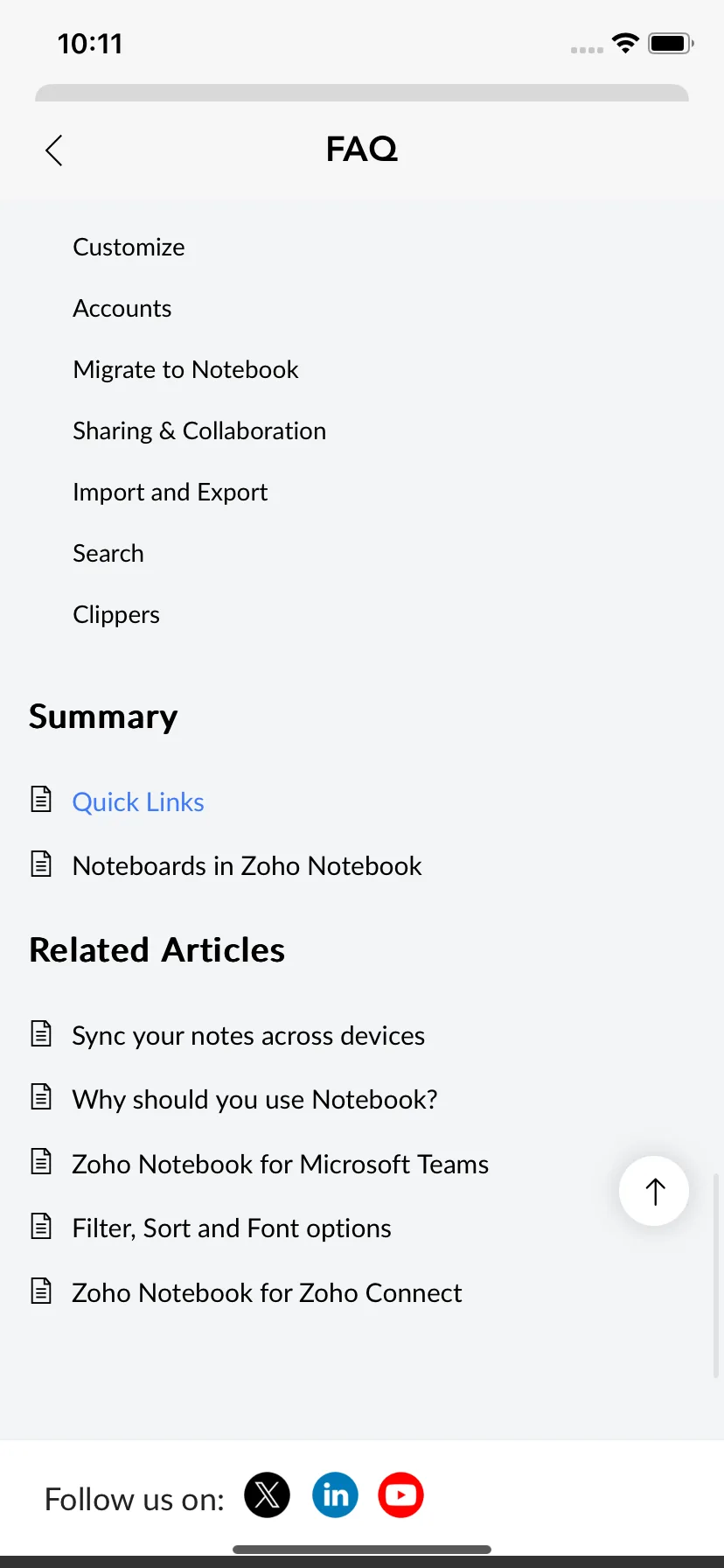The height and width of the screenshot is (1568, 724).
Task: Tap the back arrow beside FAQ
Action: [54, 150]
